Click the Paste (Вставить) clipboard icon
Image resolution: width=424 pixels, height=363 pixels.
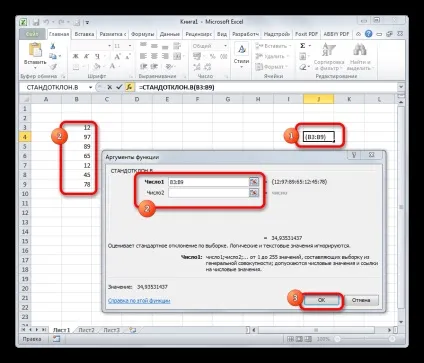click(35, 50)
